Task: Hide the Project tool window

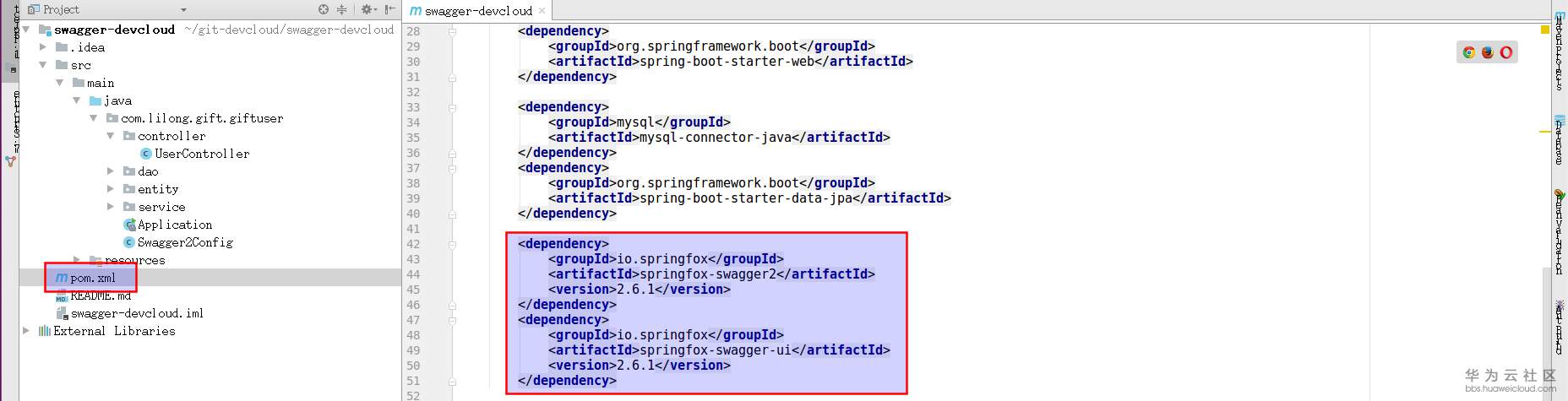Action: (389, 9)
